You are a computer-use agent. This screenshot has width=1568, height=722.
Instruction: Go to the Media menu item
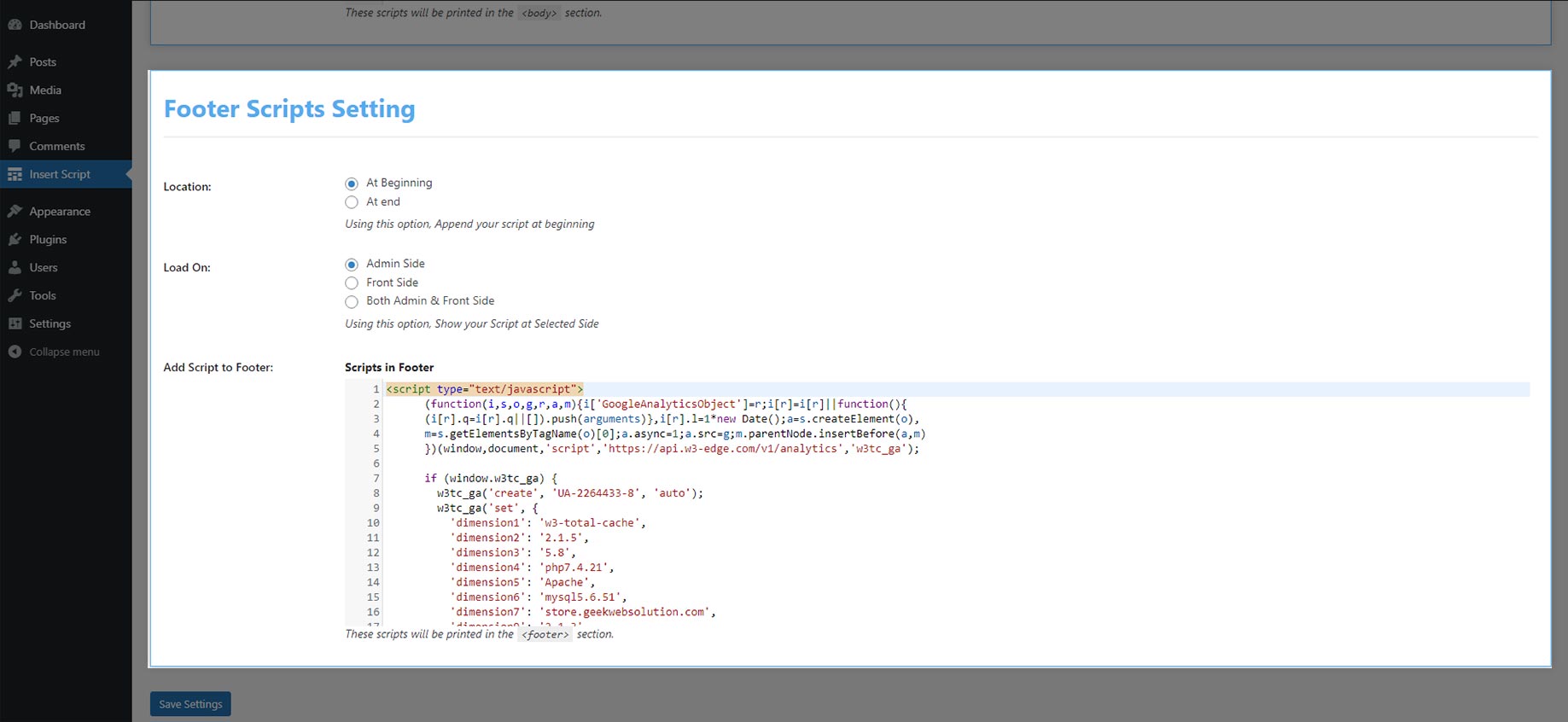[66, 90]
